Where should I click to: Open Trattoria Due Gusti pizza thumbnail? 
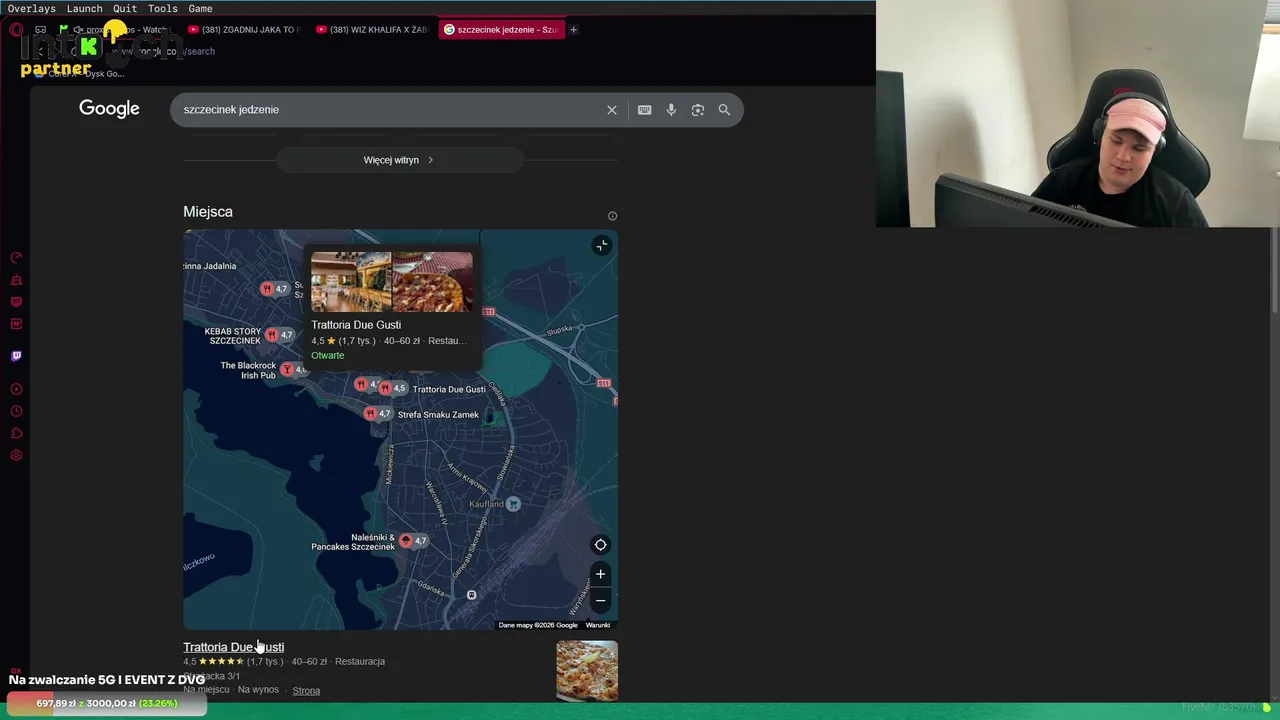[x=587, y=670]
